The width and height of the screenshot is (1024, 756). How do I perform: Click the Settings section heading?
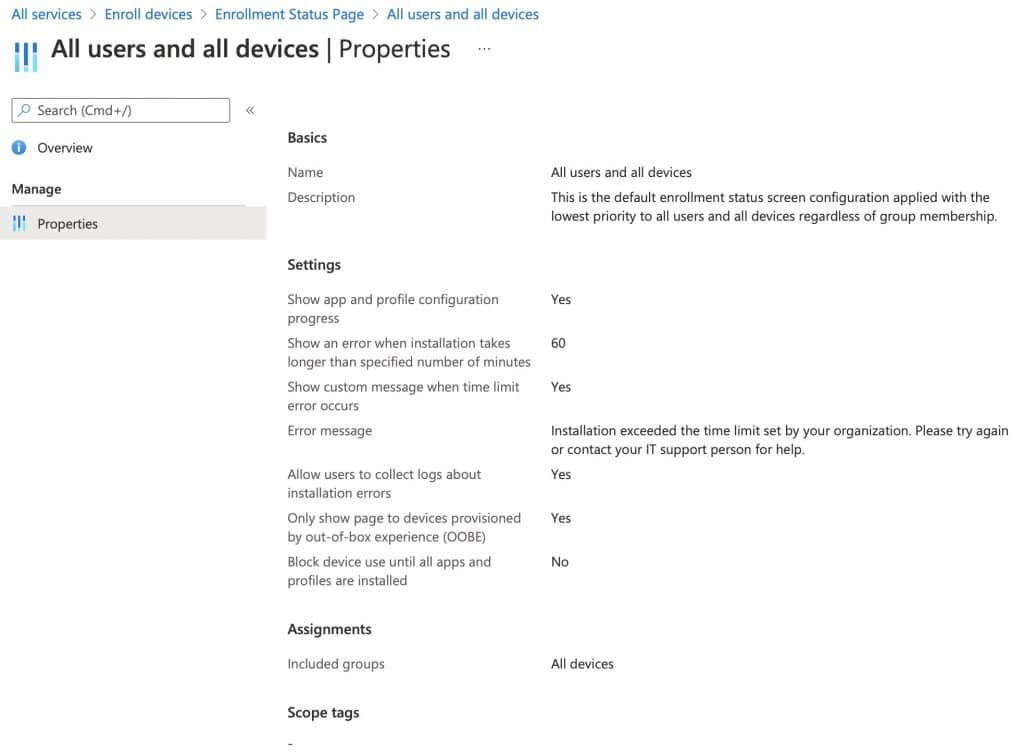click(x=313, y=264)
